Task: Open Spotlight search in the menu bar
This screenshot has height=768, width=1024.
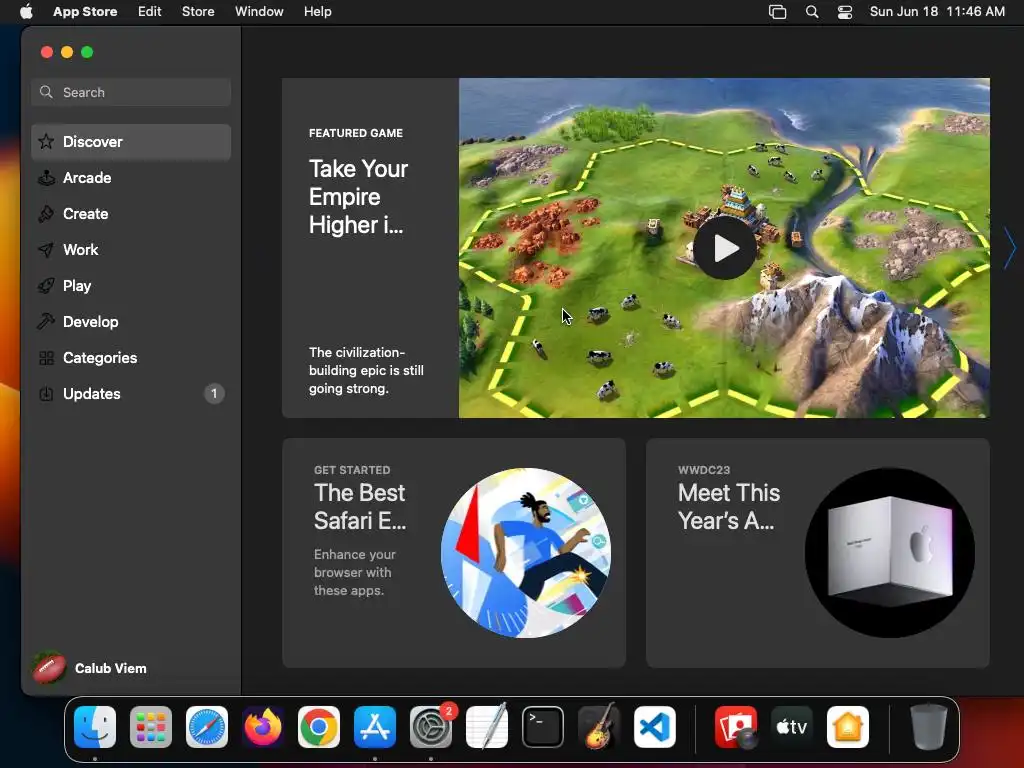Action: tap(812, 12)
